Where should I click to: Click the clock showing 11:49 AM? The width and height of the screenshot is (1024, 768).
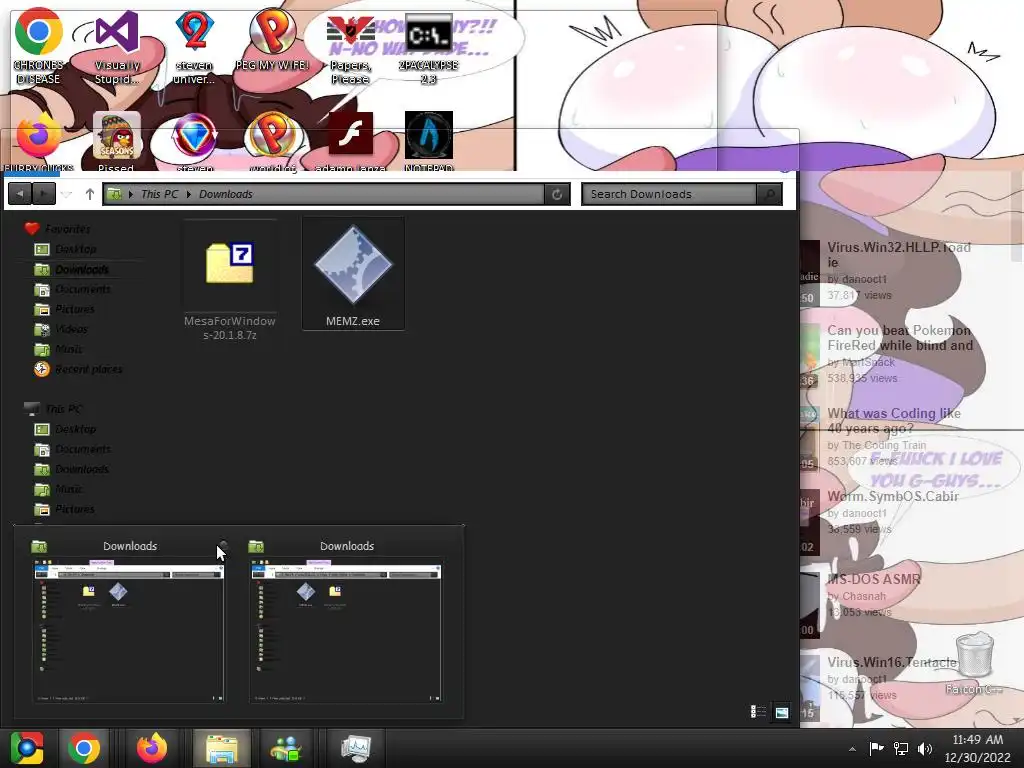click(x=978, y=740)
